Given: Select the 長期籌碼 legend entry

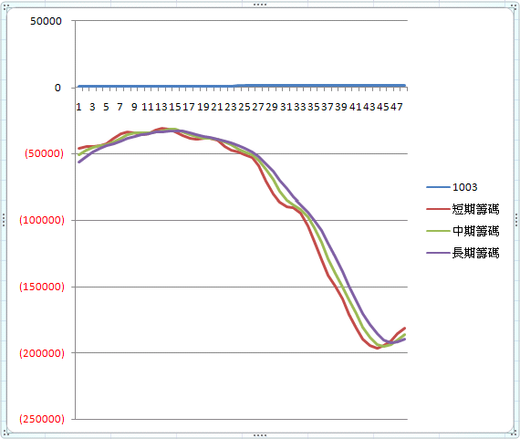Looking at the screenshot, I should [x=463, y=253].
